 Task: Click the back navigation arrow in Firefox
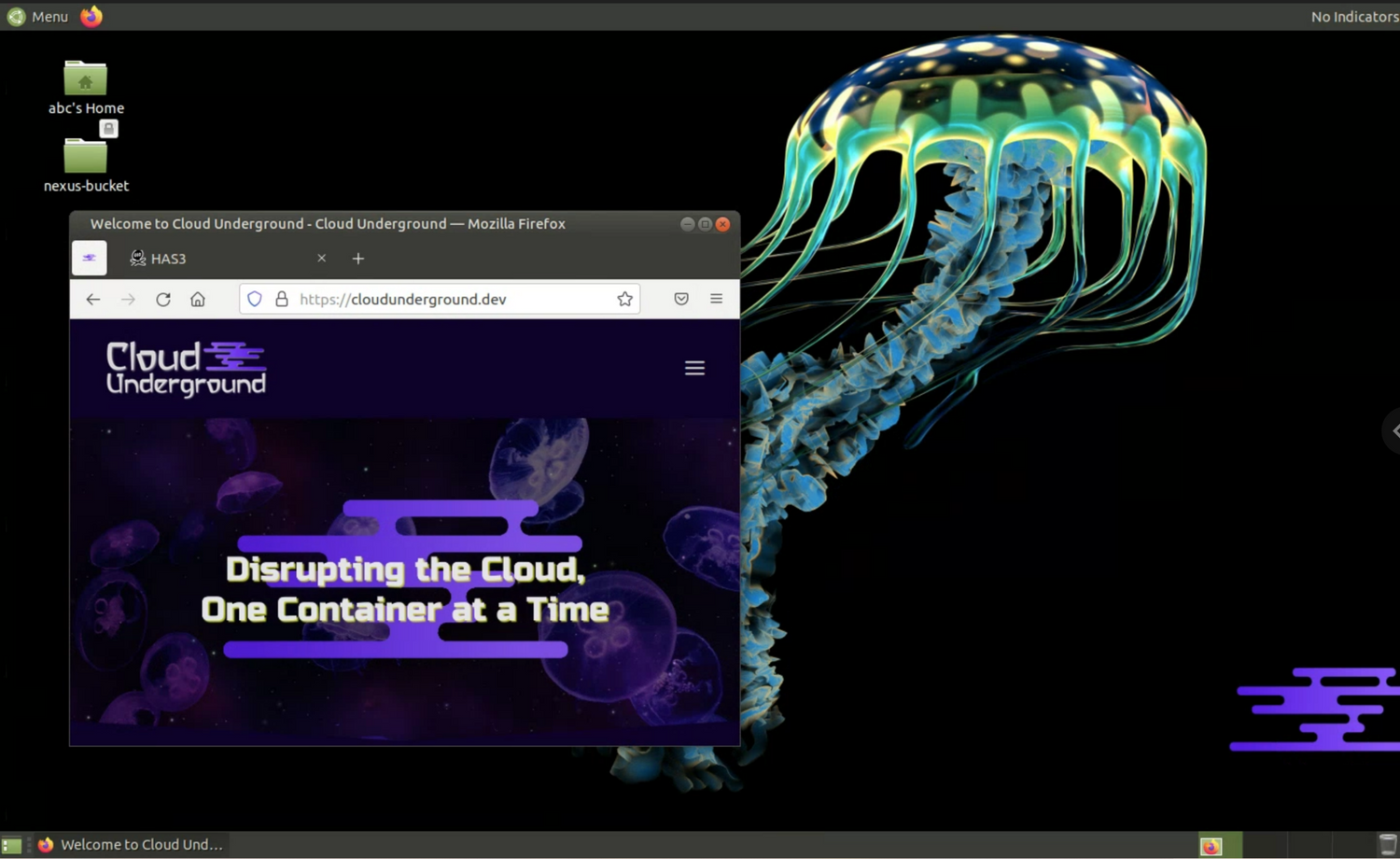pyautogui.click(x=92, y=299)
